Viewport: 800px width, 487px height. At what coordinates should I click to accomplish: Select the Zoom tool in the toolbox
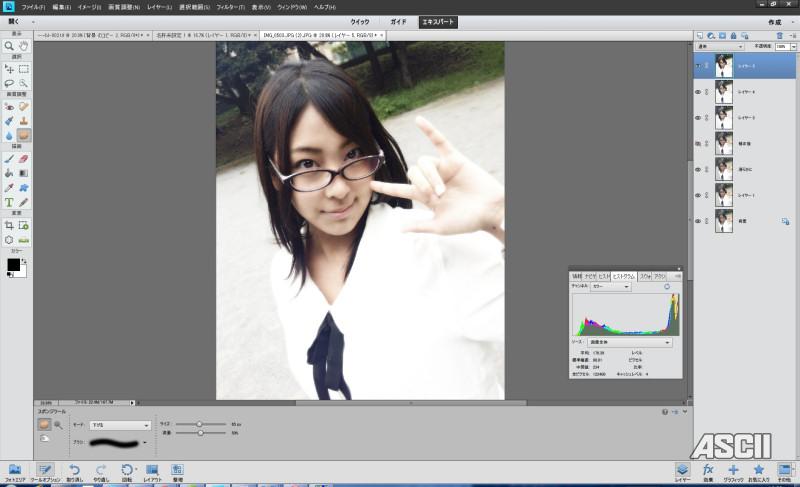(x=9, y=46)
